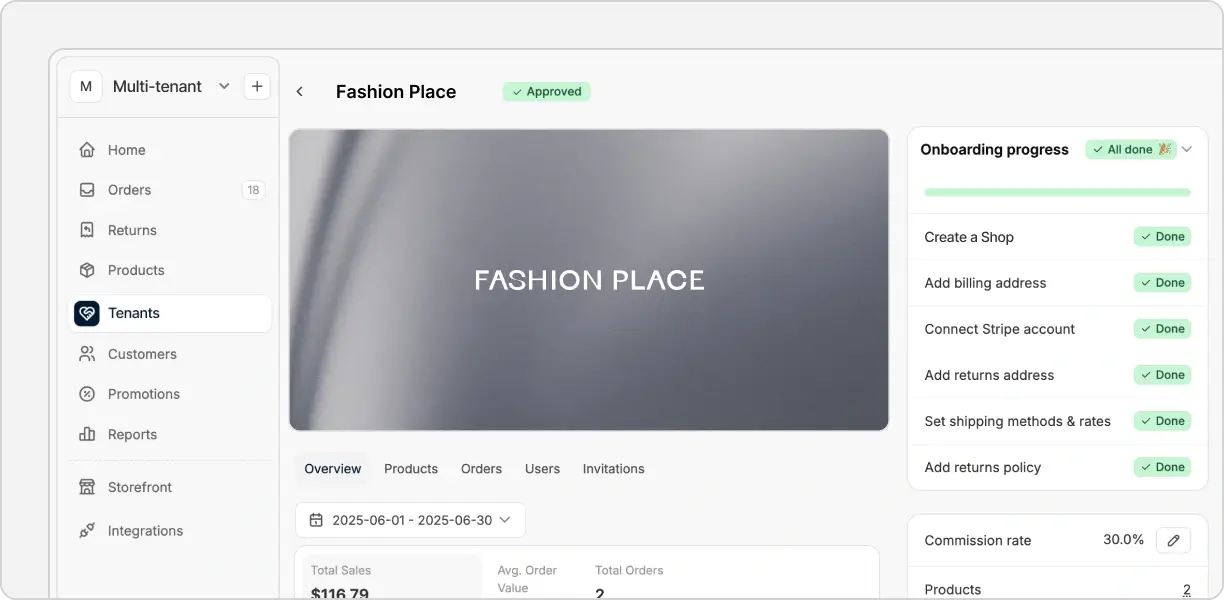1224x600 pixels.
Task: Open the date range picker for June 2025
Action: coord(410,519)
